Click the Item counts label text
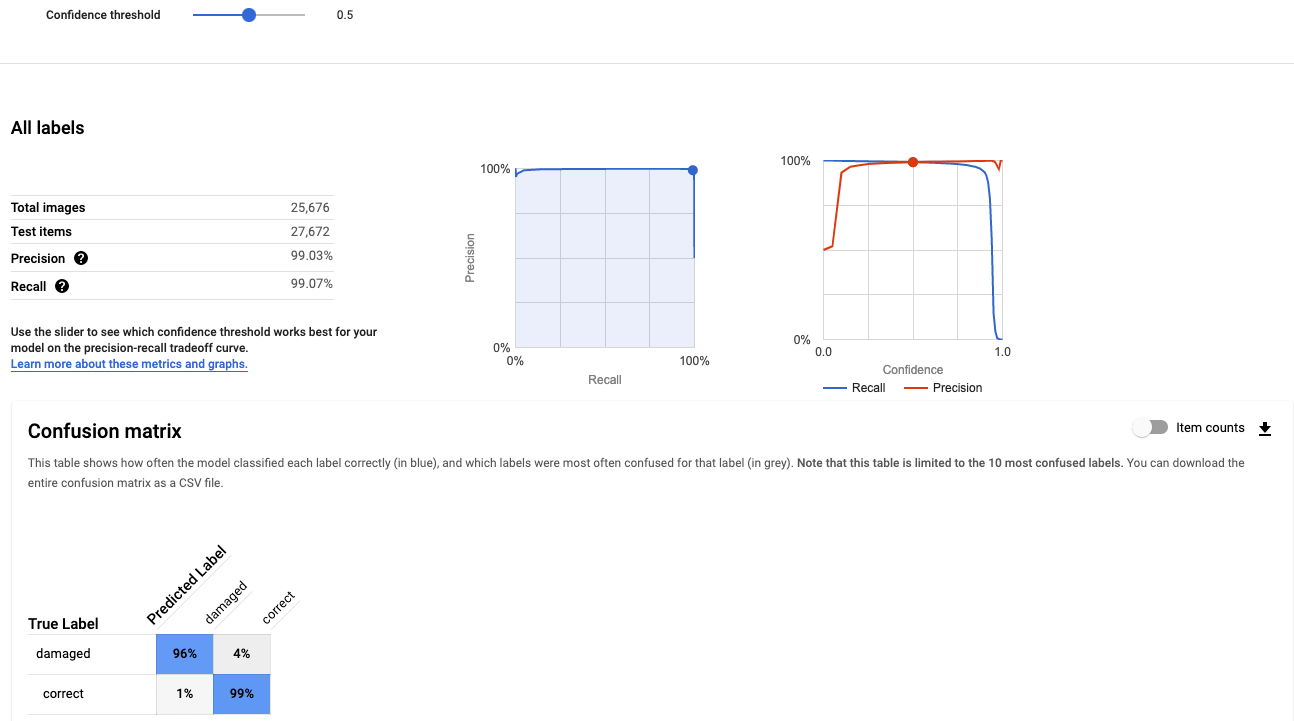Screen dimensions: 1294x721 (1210, 428)
